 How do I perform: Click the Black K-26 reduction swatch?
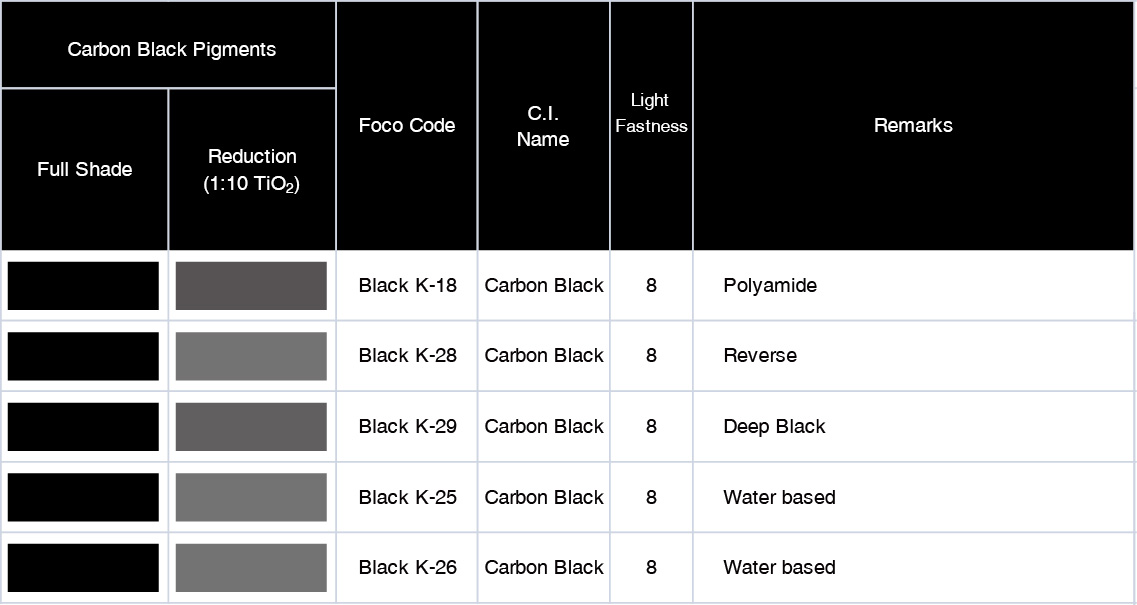(251, 568)
